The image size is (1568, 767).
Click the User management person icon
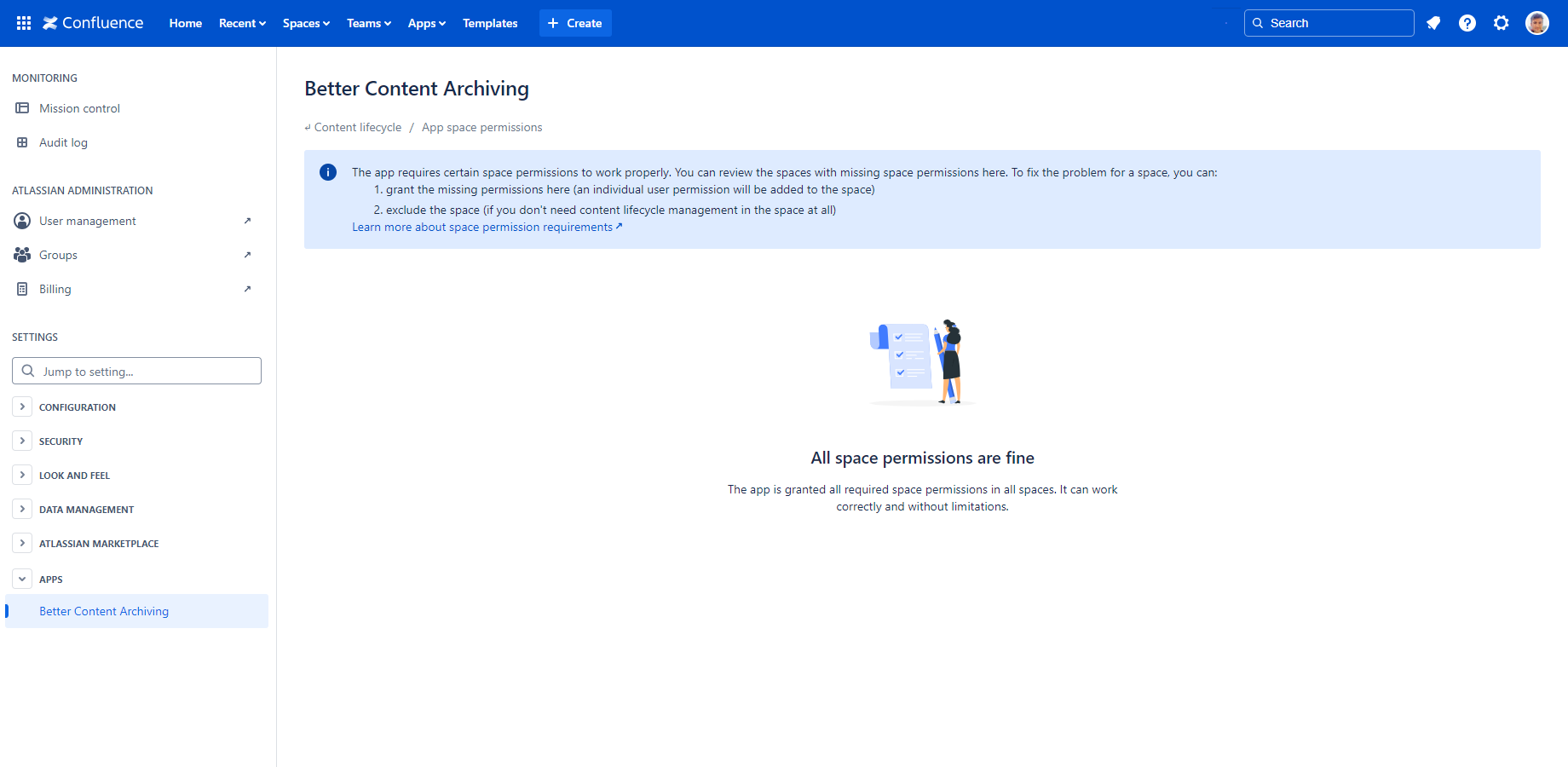22,221
